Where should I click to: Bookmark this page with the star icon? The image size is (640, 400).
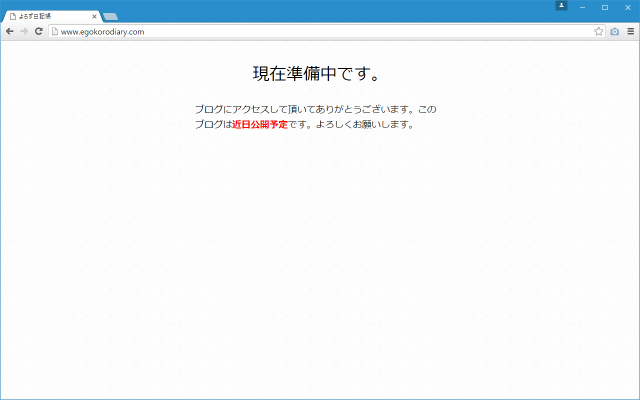coord(598,31)
